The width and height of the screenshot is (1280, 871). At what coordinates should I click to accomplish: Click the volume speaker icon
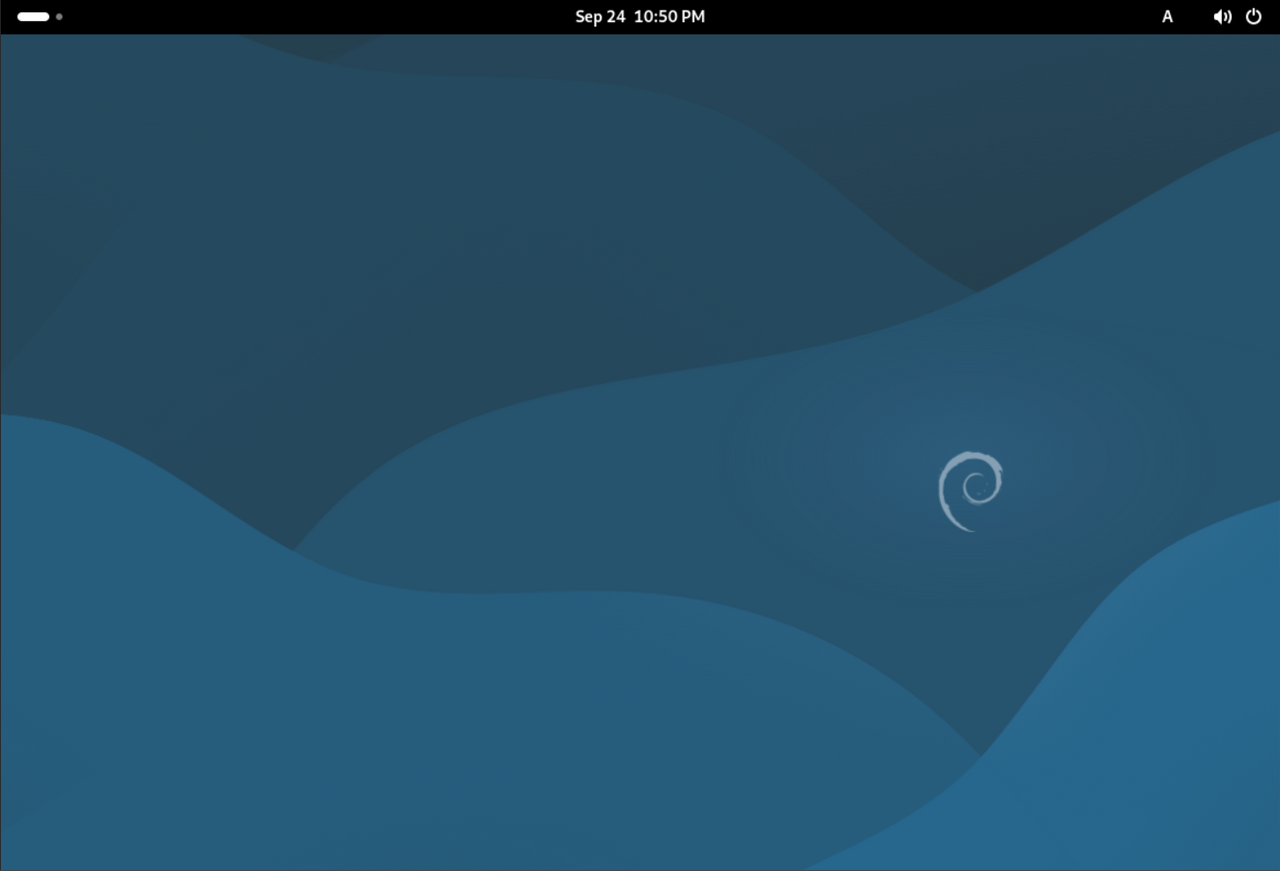(x=1222, y=17)
